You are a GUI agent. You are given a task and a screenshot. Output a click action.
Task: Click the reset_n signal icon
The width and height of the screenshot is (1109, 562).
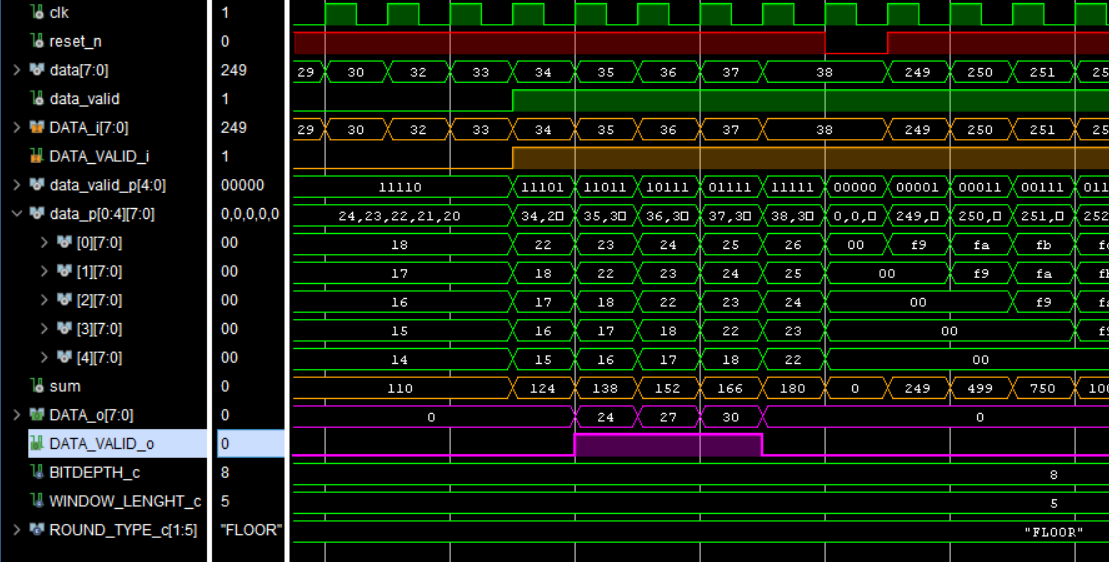(37, 42)
